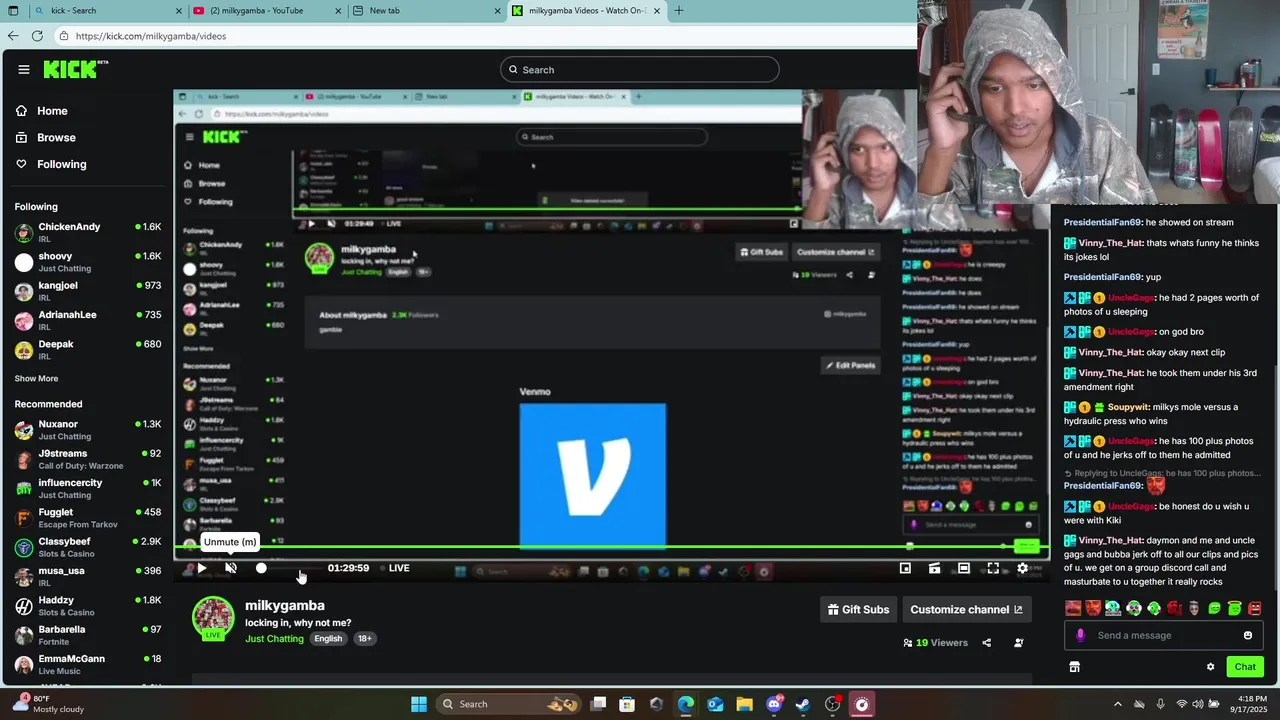Screen dimensions: 1280x720
Task: Open Barbarella recommended channel
Action: click(x=88, y=635)
